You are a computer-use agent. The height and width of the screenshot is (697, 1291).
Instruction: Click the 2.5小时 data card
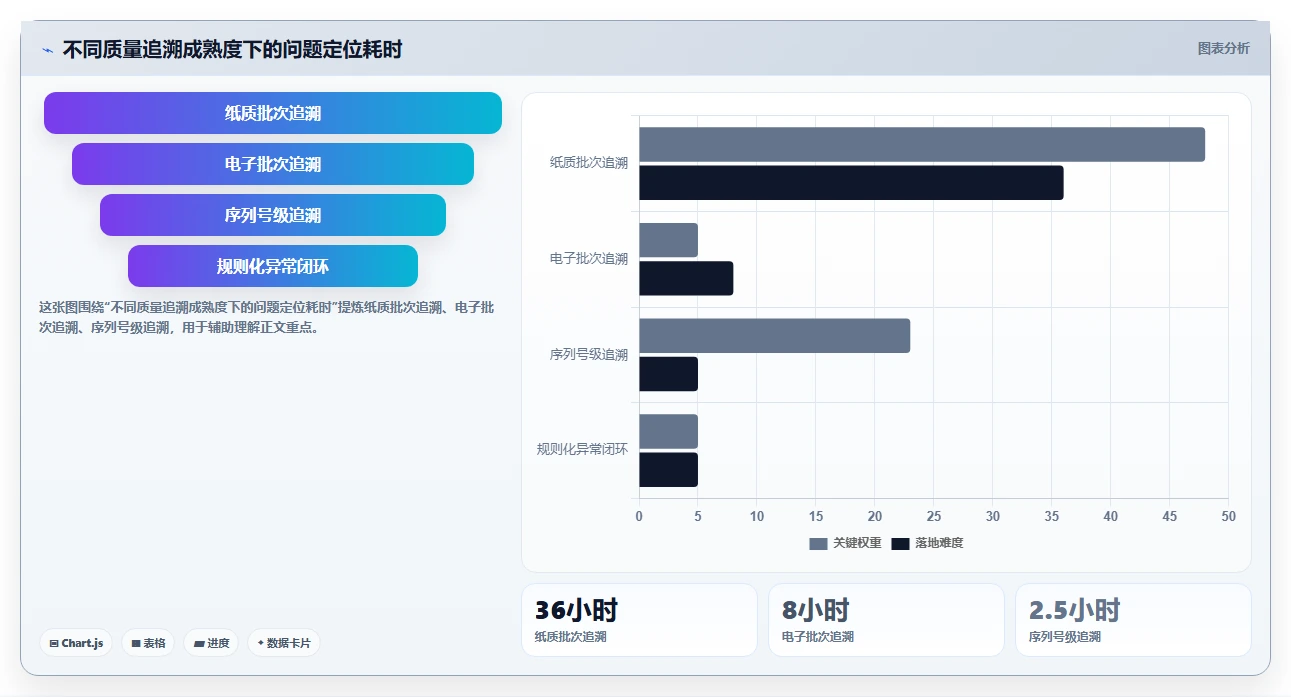1133,620
